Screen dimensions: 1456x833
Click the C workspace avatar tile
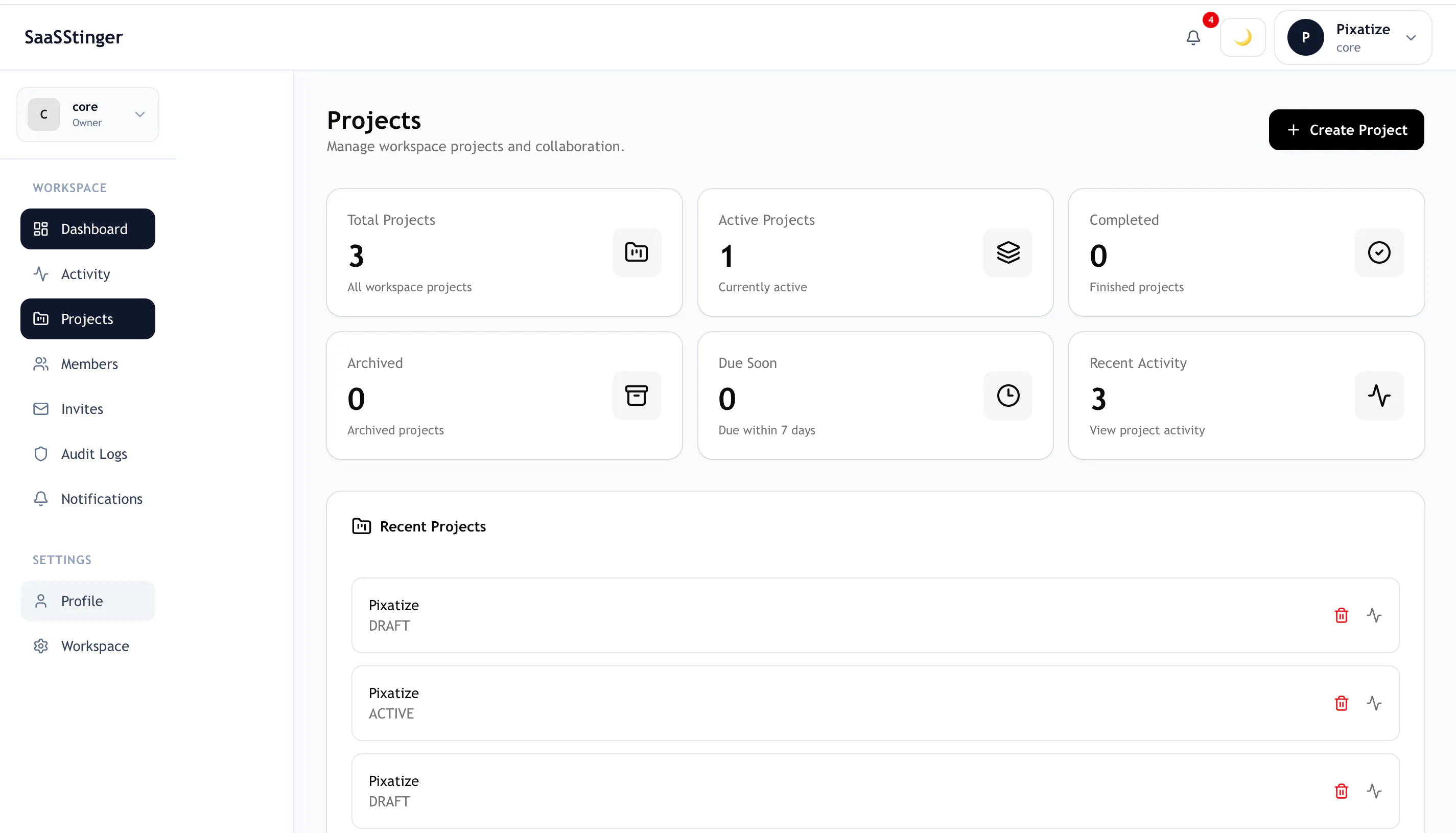tap(44, 114)
